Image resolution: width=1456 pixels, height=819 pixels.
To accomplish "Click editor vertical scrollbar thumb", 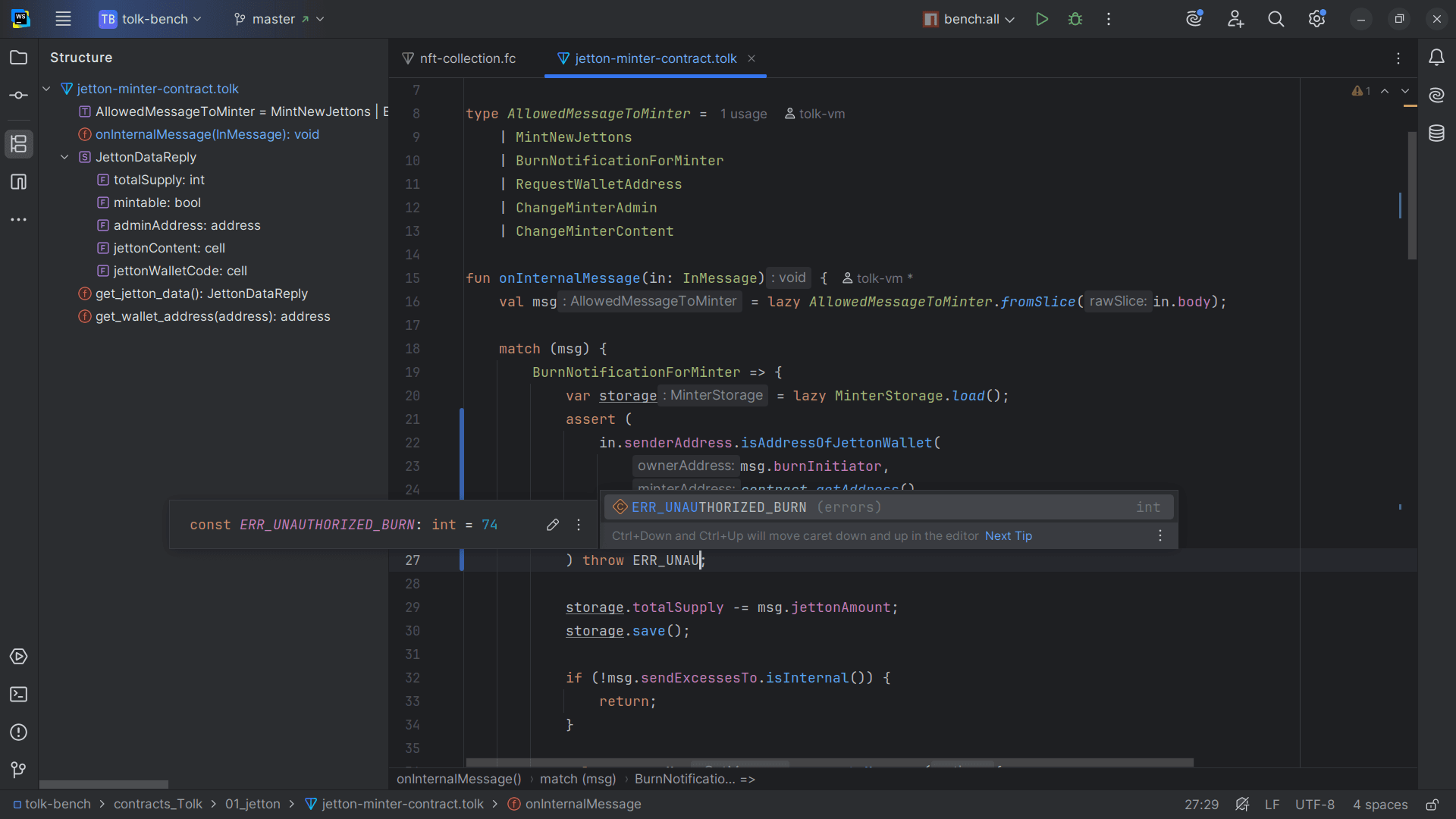I will pos(1412,196).
